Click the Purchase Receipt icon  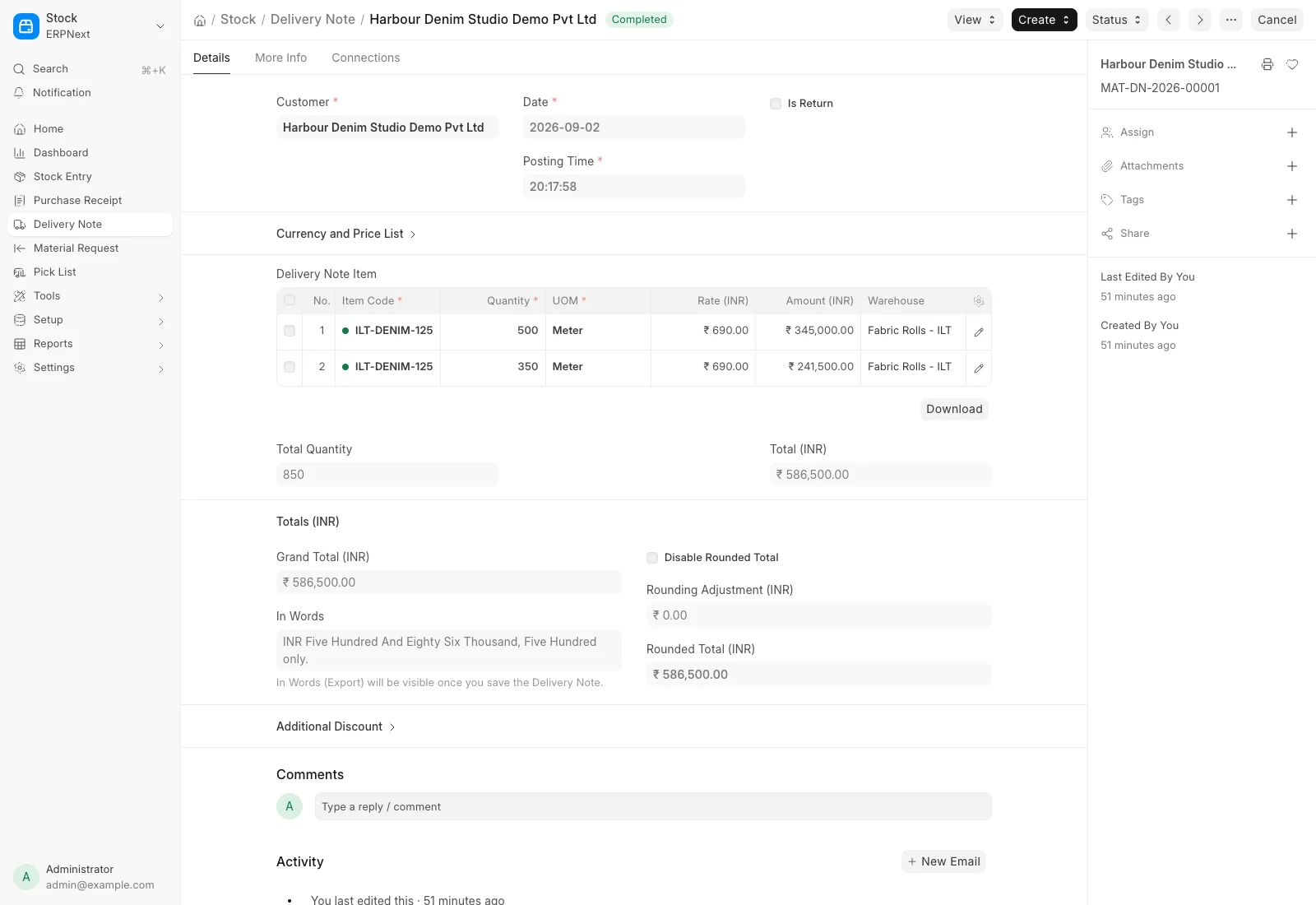(20, 201)
